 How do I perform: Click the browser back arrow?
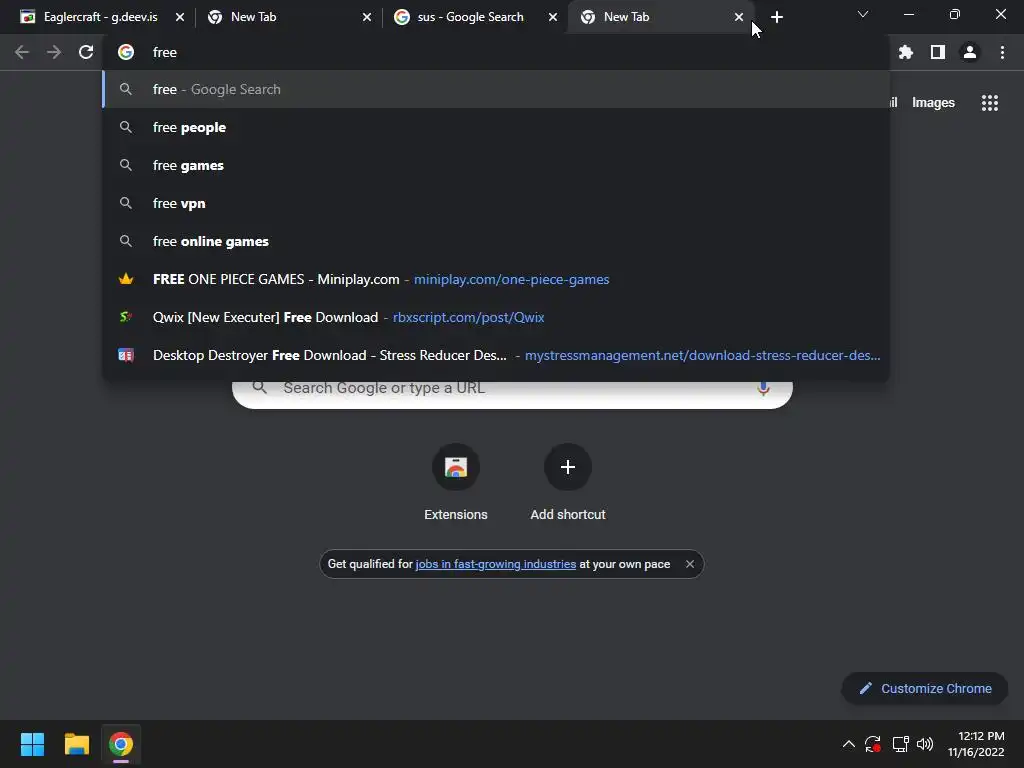22,52
